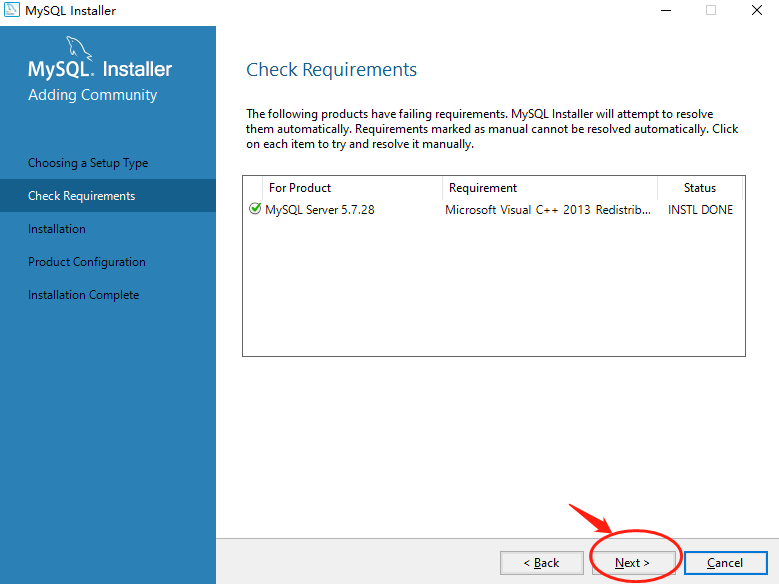Click the For Product column header

pos(352,188)
